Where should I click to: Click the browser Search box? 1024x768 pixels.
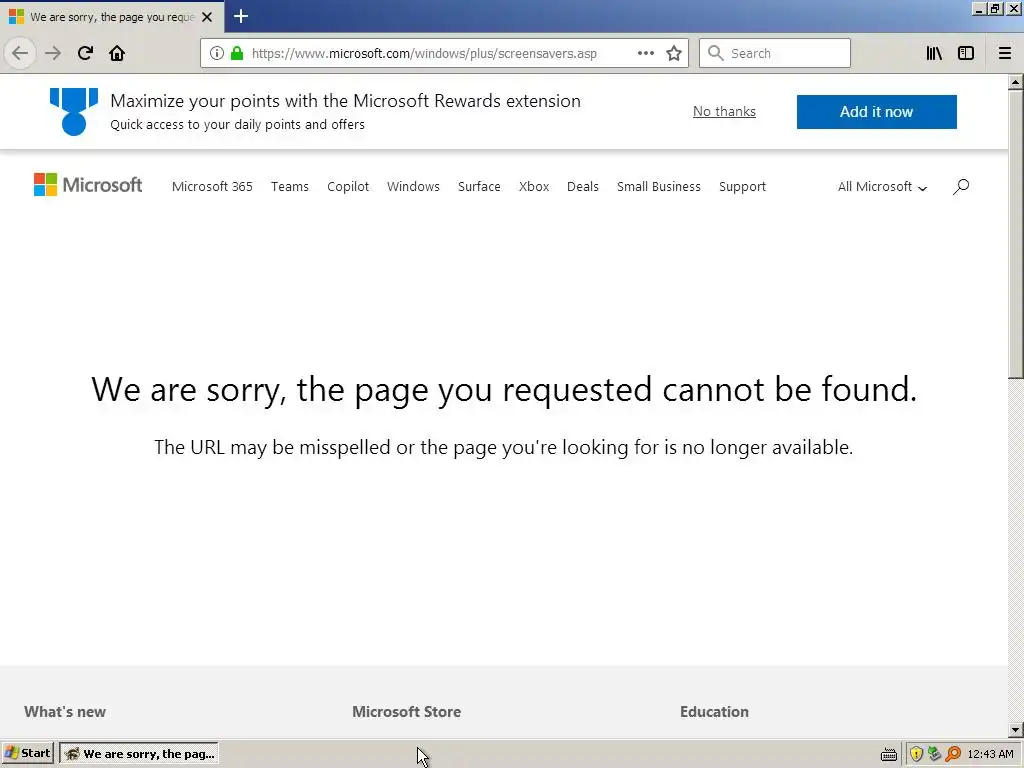(x=775, y=53)
